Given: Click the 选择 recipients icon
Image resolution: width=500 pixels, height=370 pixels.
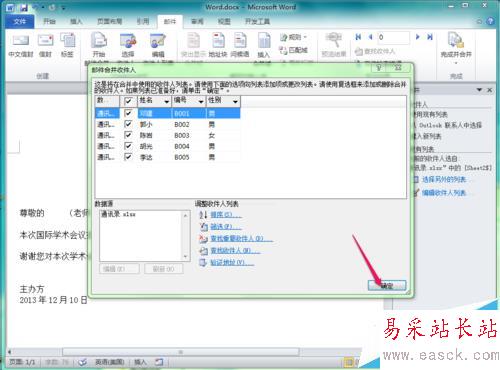Looking at the screenshot, I should (128, 41).
